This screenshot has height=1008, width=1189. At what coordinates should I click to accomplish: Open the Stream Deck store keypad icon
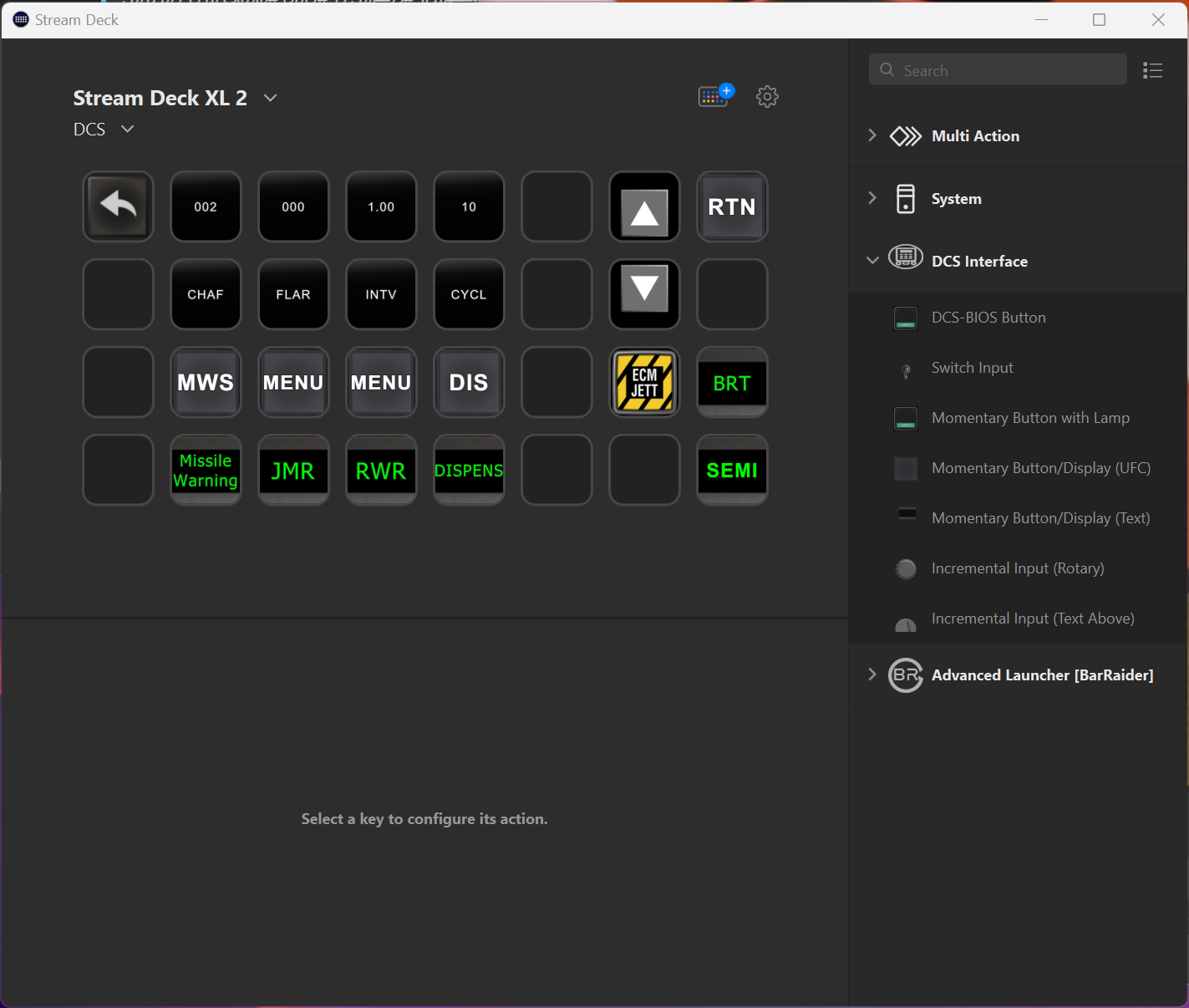coord(715,96)
